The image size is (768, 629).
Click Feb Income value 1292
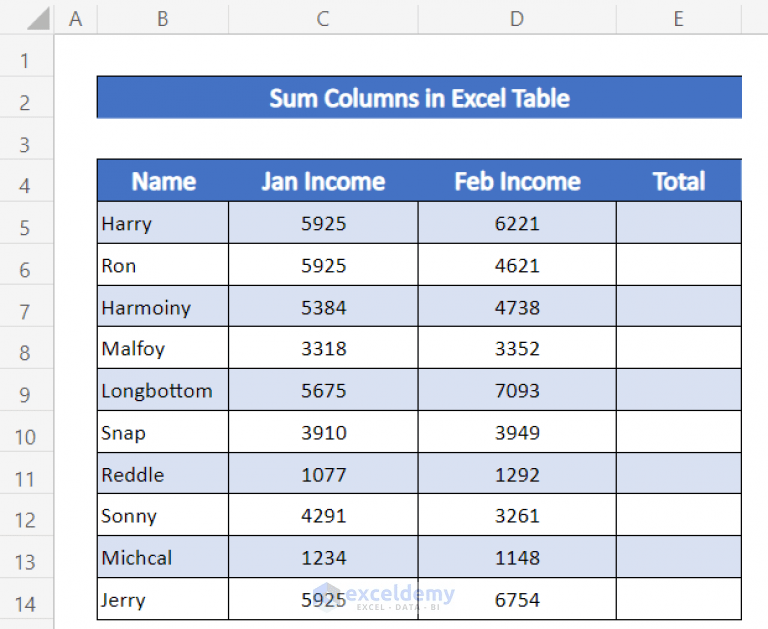pyautogui.click(x=517, y=474)
